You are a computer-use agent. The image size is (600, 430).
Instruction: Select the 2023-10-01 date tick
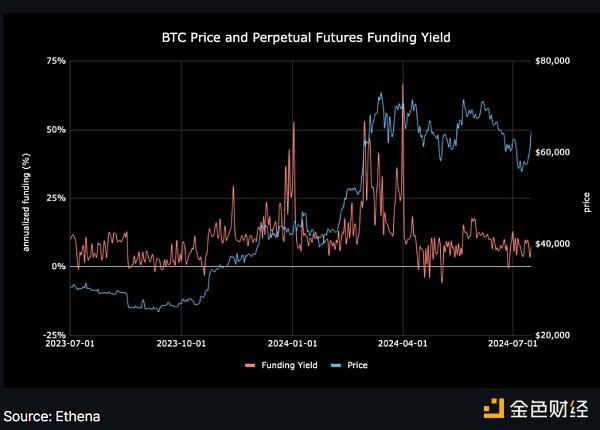coord(181,344)
